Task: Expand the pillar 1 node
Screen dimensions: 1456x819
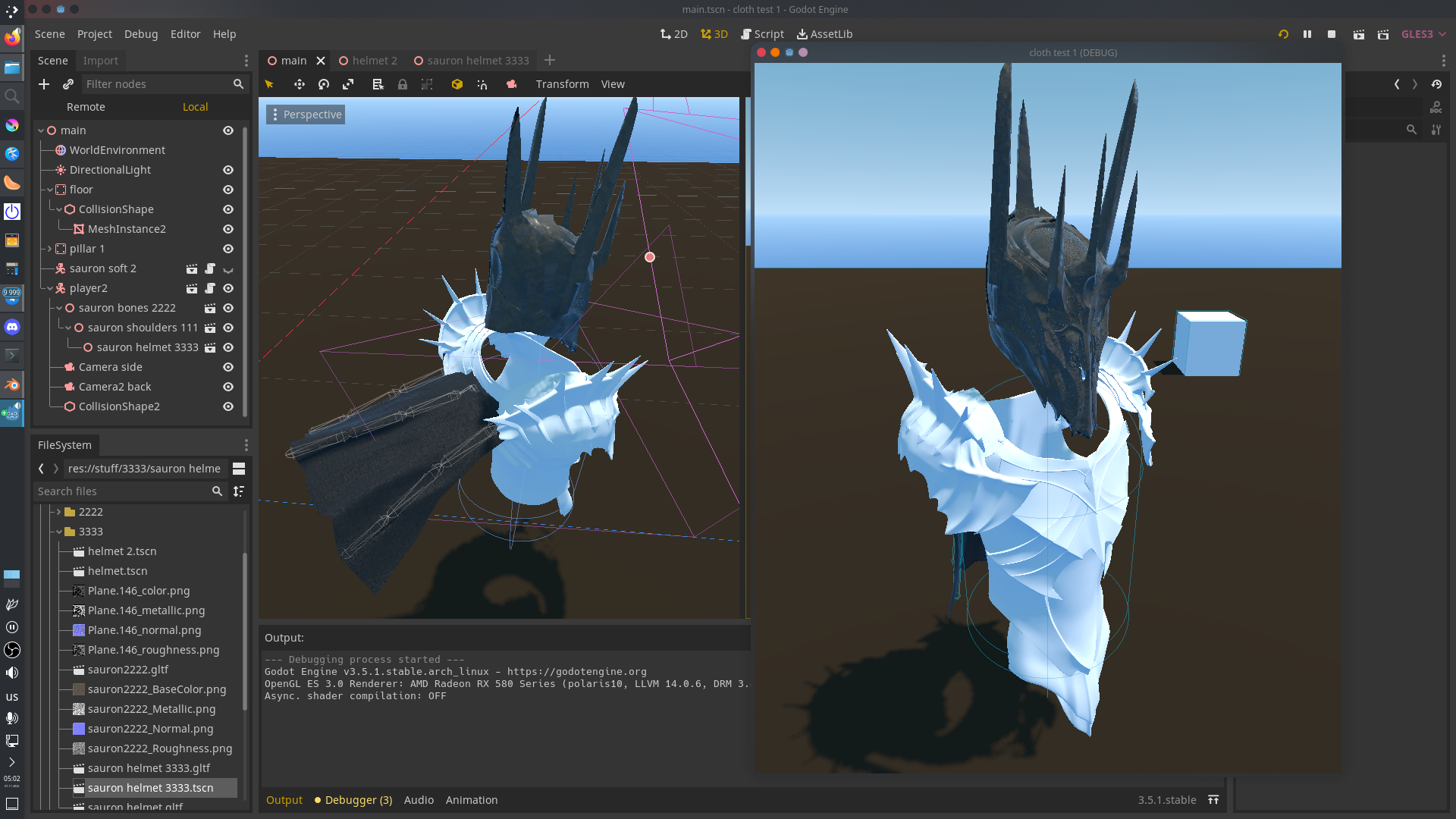Action: 50,249
